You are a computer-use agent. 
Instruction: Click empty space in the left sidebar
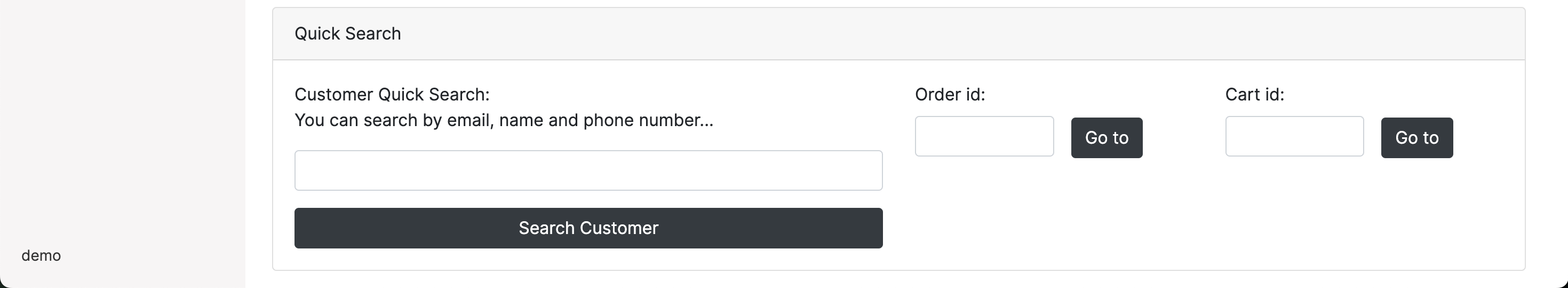tap(122, 122)
